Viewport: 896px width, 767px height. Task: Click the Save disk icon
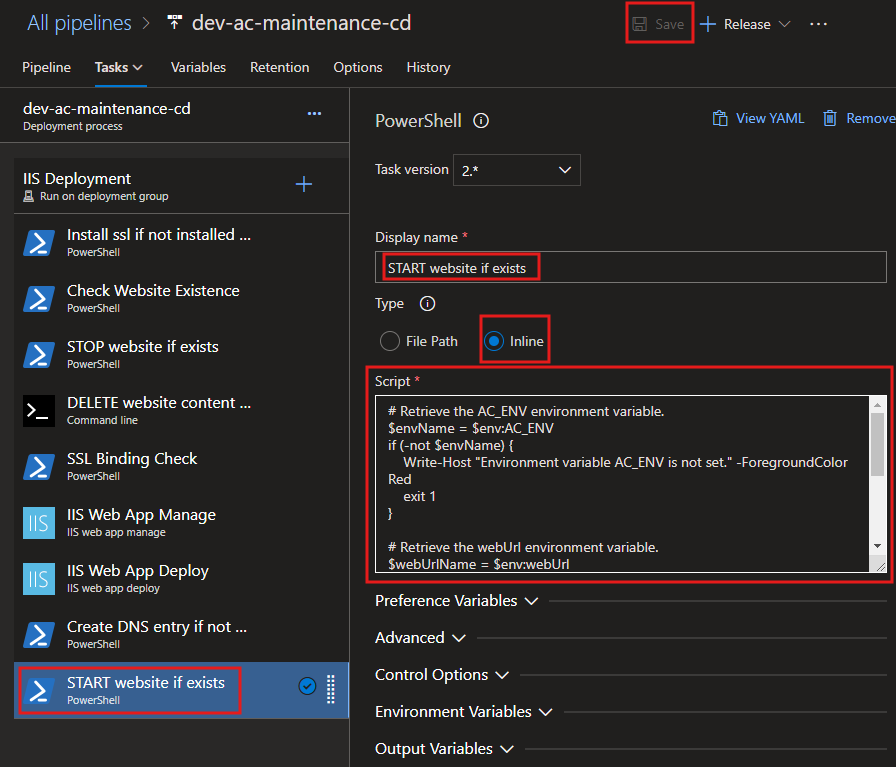tap(639, 24)
